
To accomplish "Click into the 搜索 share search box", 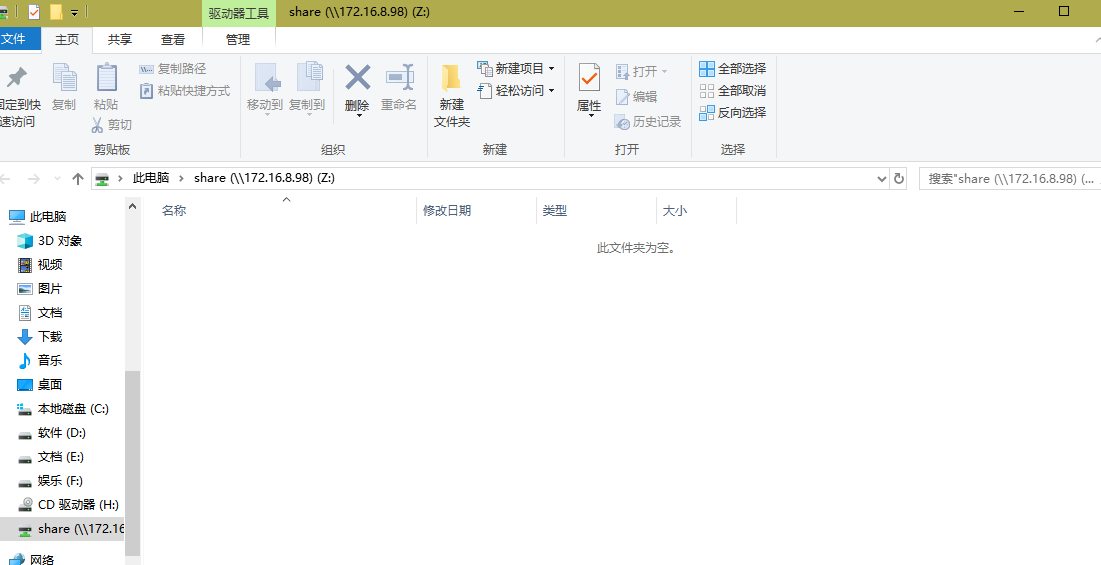I will [x=1010, y=179].
